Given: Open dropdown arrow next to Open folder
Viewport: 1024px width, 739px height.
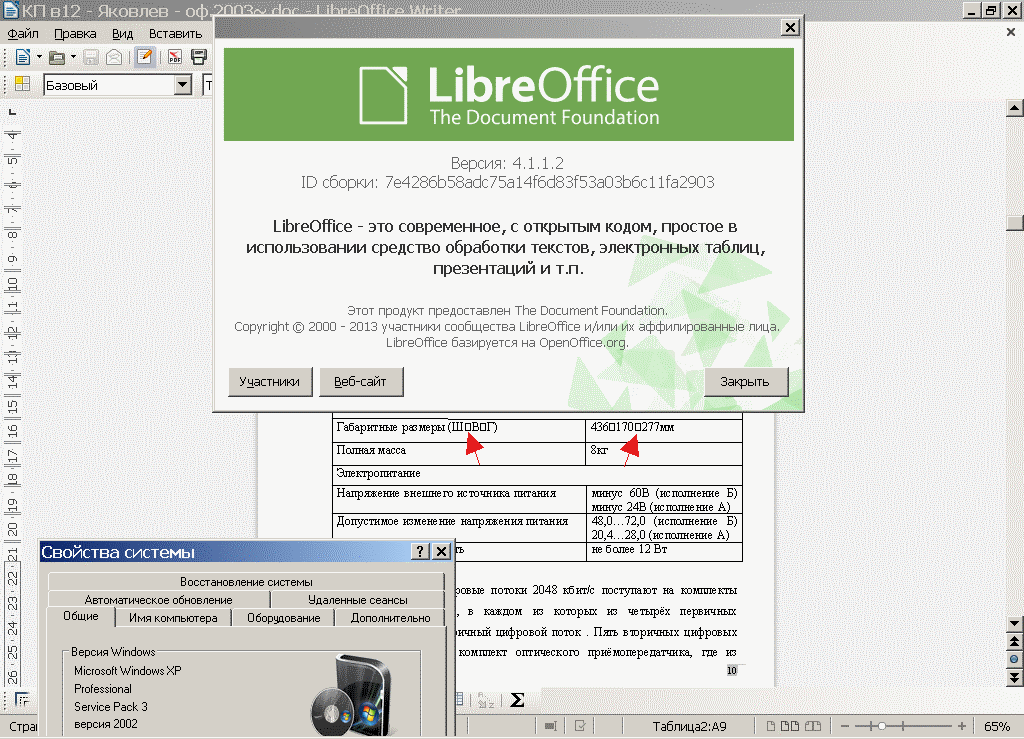Looking at the screenshot, I should coord(74,57).
